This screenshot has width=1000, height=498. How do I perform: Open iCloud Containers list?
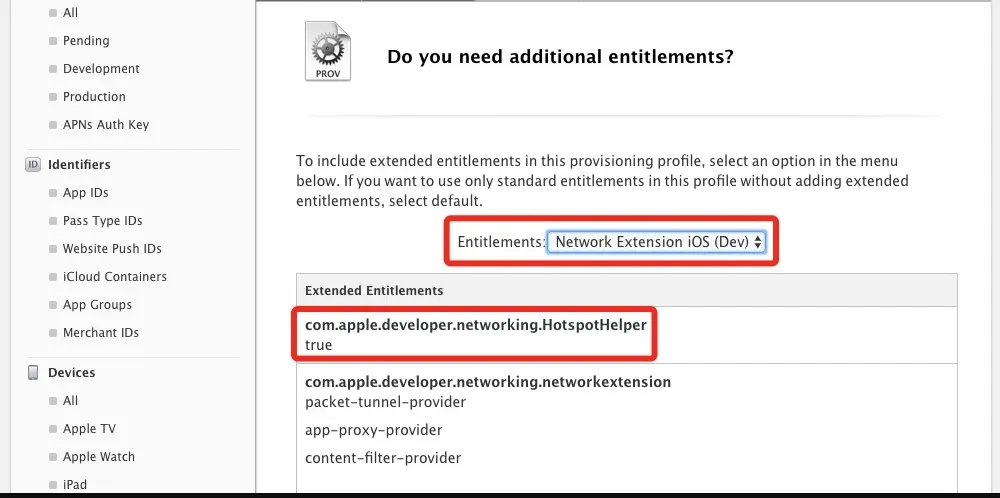point(114,277)
